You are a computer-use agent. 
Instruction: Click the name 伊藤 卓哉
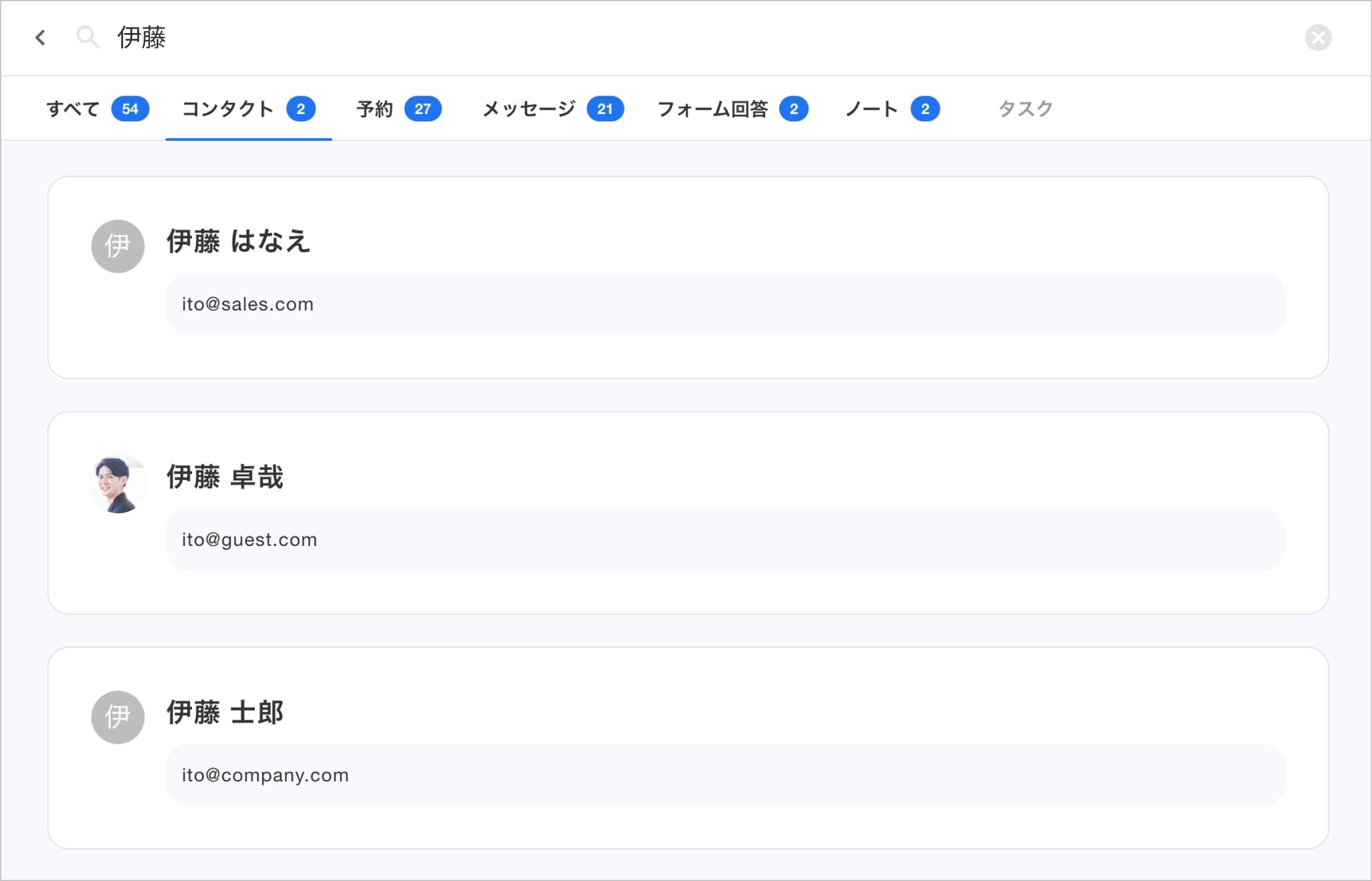[226, 477]
